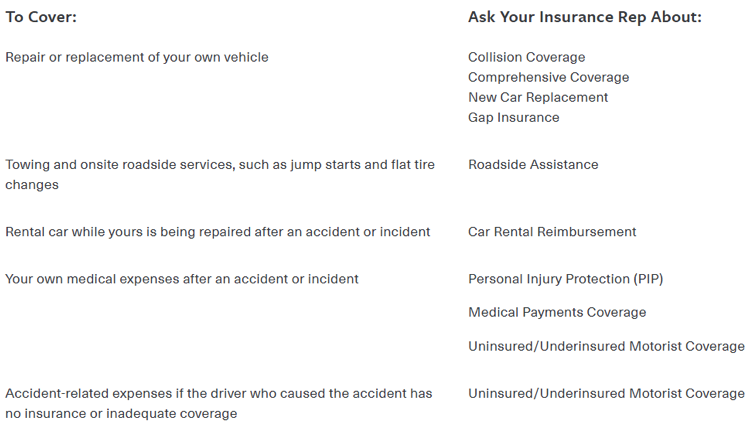Click the 'flat tire changes' text line

tap(32, 185)
